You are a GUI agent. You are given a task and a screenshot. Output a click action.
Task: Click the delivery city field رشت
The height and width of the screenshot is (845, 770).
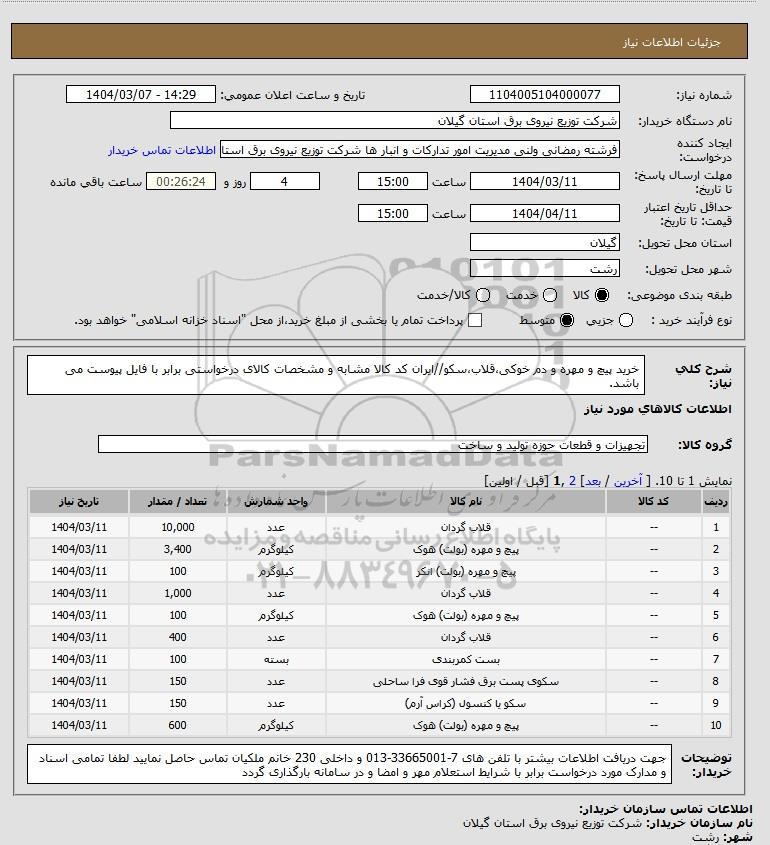coord(545,268)
